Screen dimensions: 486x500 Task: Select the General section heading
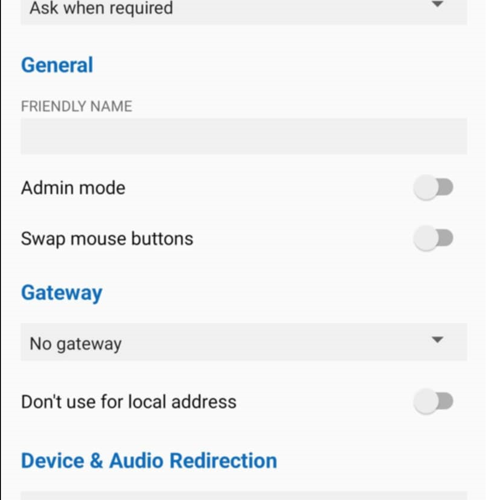[x=57, y=65]
